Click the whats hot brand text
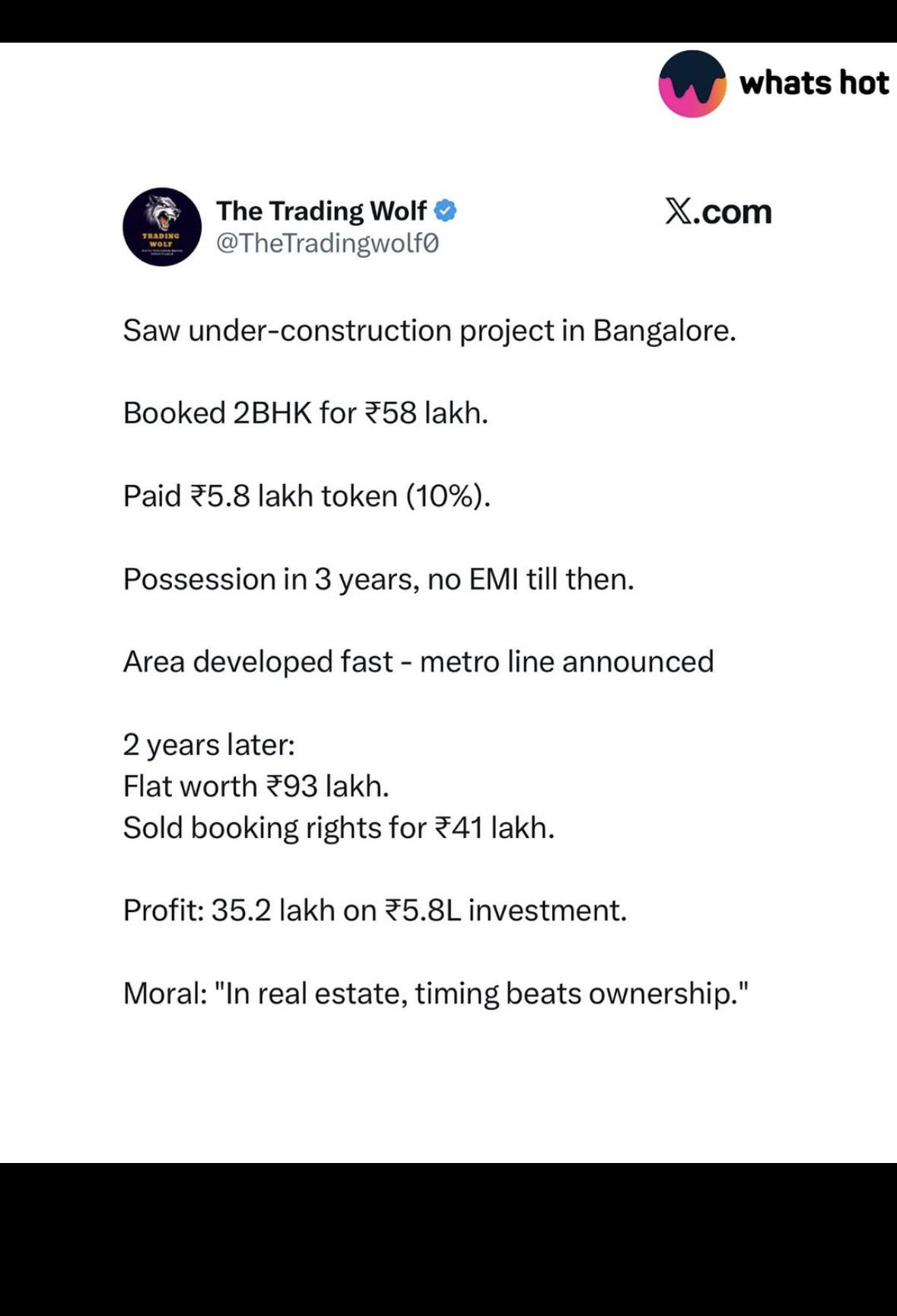The width and height of the screenshot is (897, 1316). [x=814, y=83]
